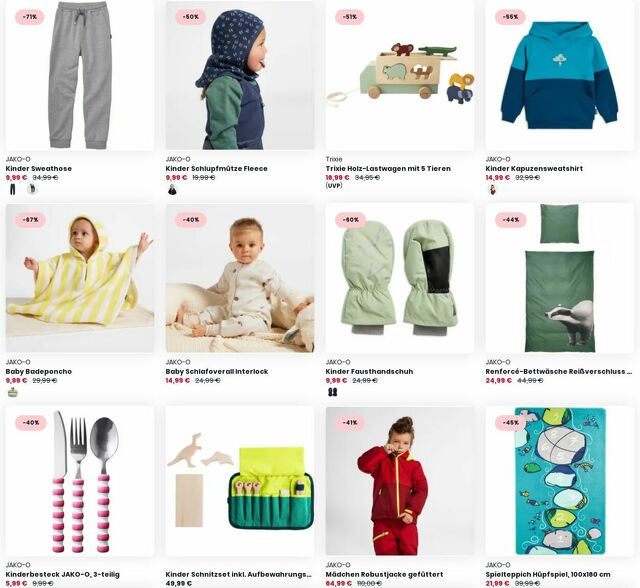The image size is (640, 588).
Task: Click Trixie Holz-Lastwagen mit 5 Tieren title
Action: tap(388, 169)
